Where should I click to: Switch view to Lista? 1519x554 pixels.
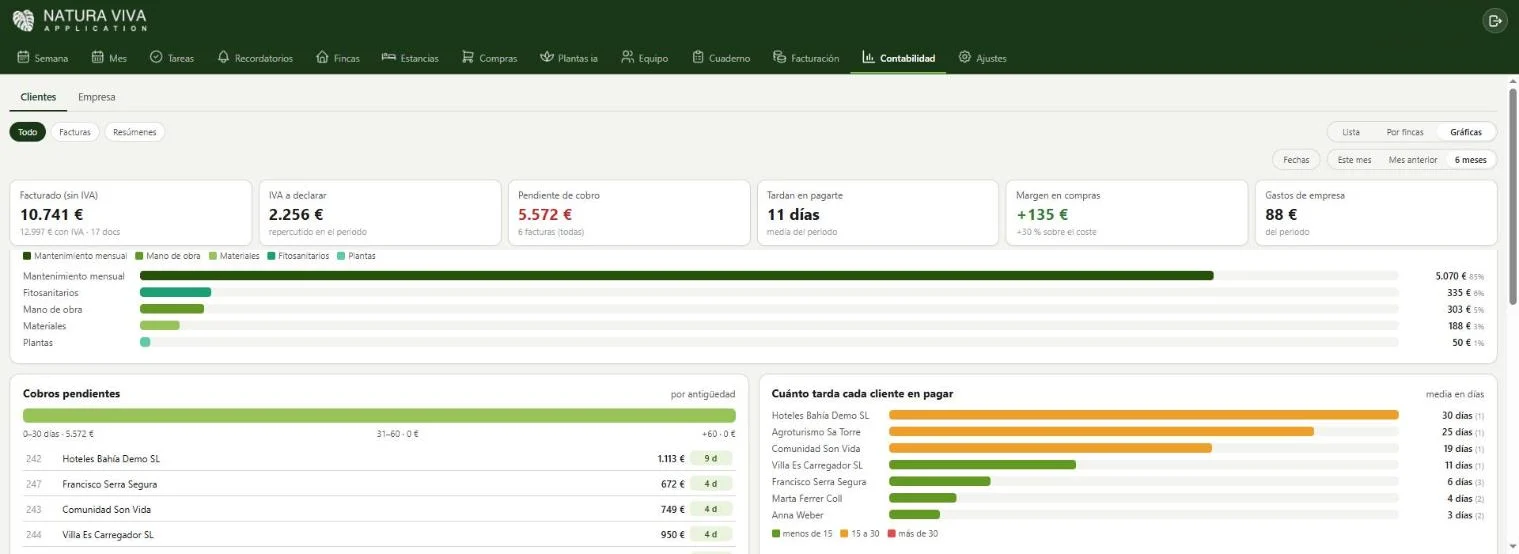tap(1351, 132)
